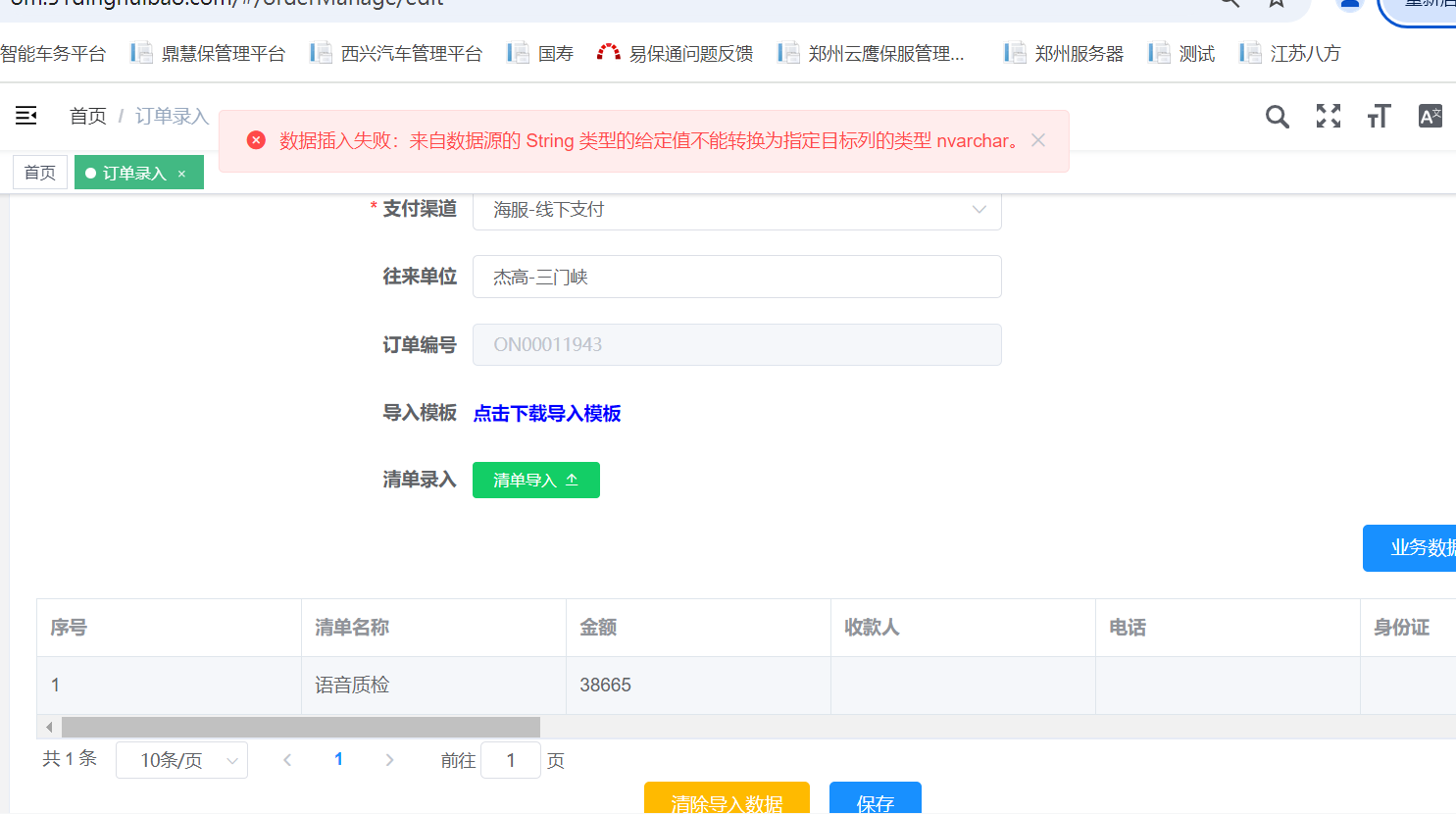Screen dimensions: 1456x814
Task: Click the green 清单导入 button
Action: click(535, 480)
